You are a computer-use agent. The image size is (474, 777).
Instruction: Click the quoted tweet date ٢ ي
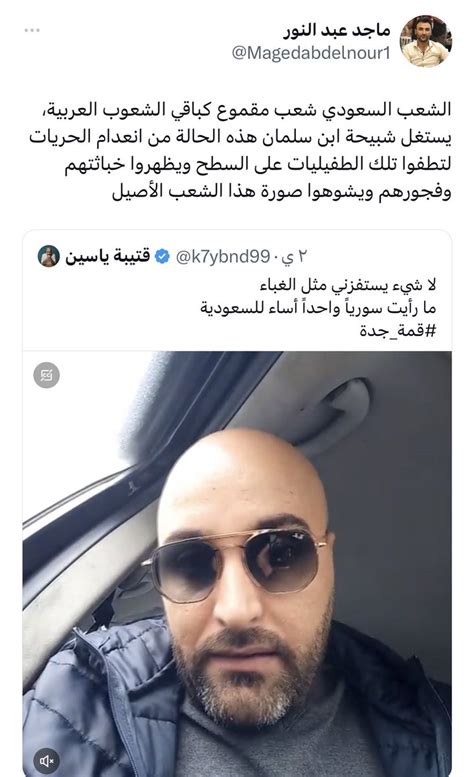click(294, 257)
